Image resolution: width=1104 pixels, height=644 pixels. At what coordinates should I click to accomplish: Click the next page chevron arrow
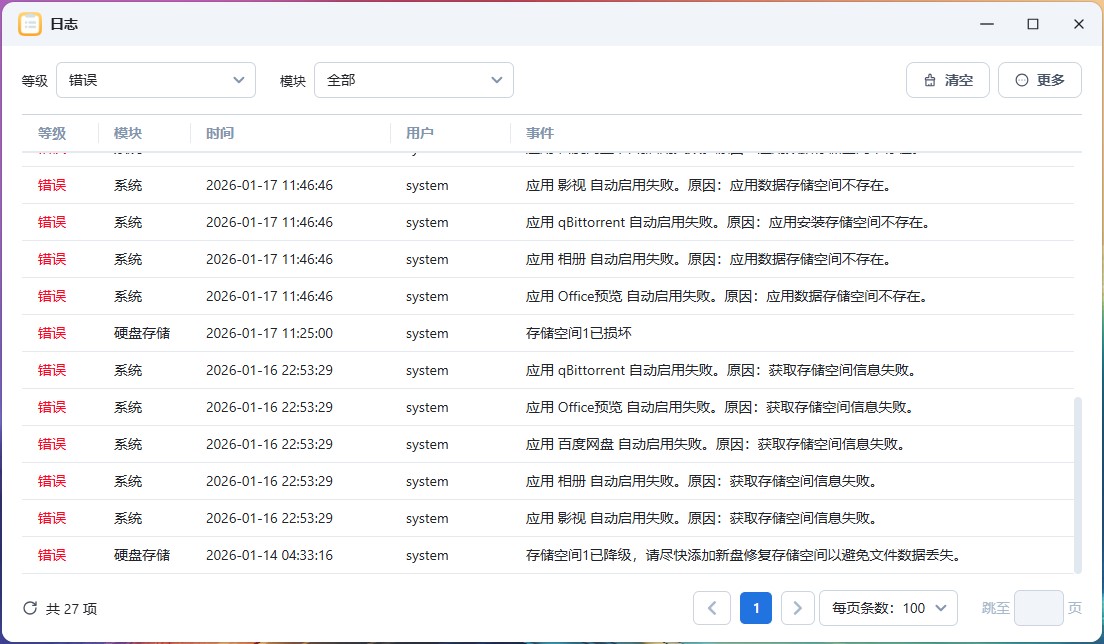796,607
